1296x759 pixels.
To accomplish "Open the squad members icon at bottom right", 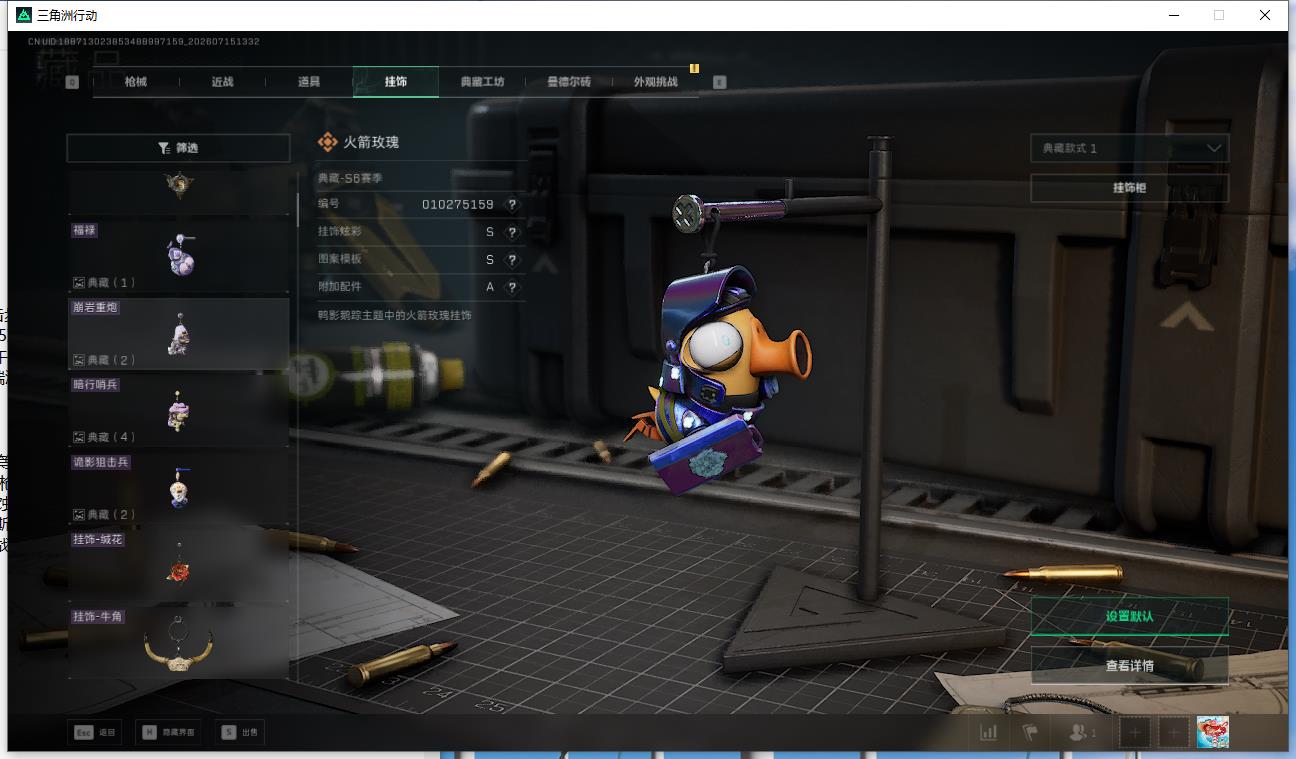I will coord(1083,732).
